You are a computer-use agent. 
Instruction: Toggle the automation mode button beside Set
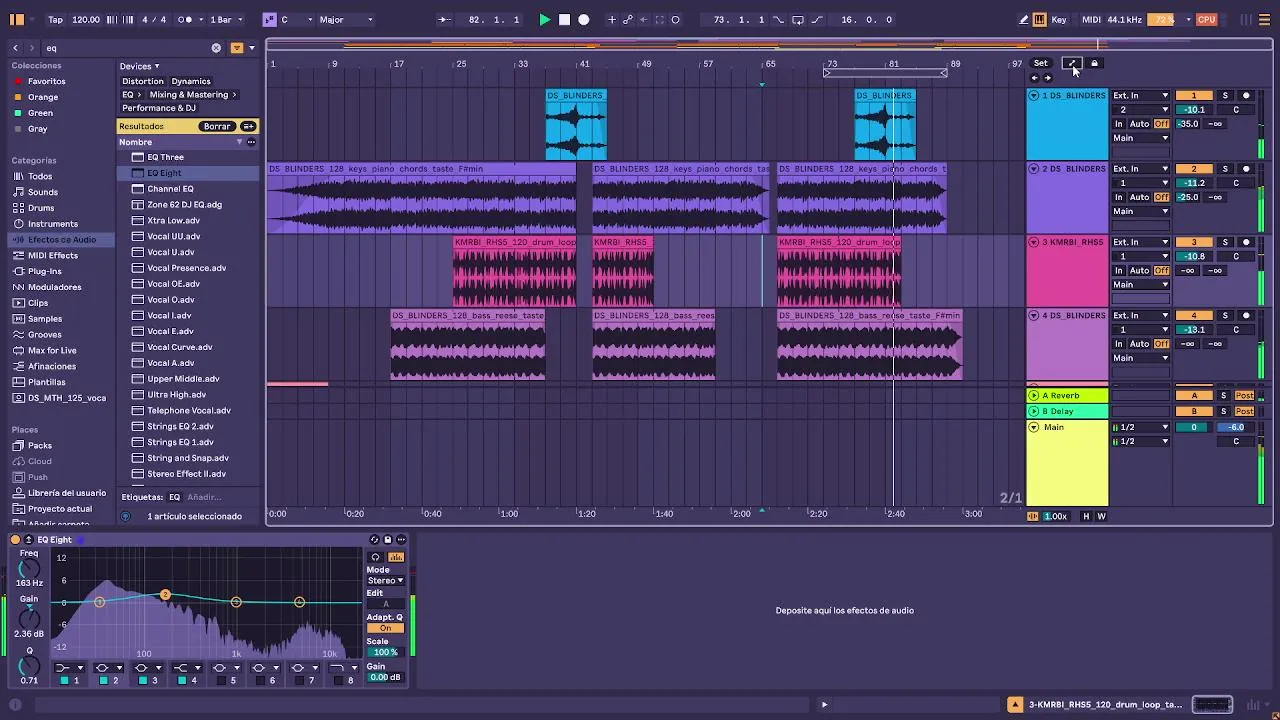point(1071,63)
